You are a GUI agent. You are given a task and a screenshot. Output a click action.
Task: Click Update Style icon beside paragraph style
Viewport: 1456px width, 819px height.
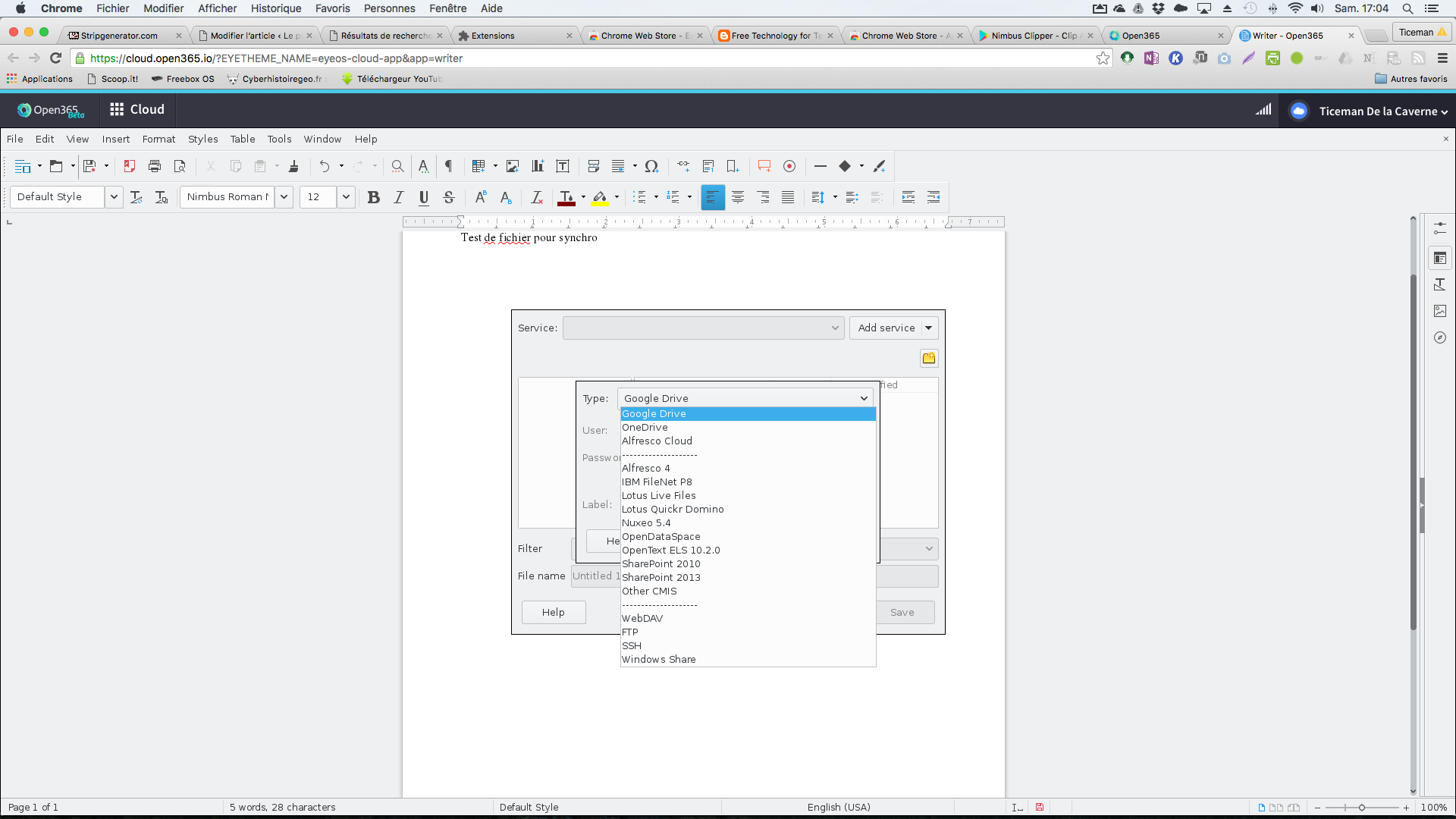[136, 197]
